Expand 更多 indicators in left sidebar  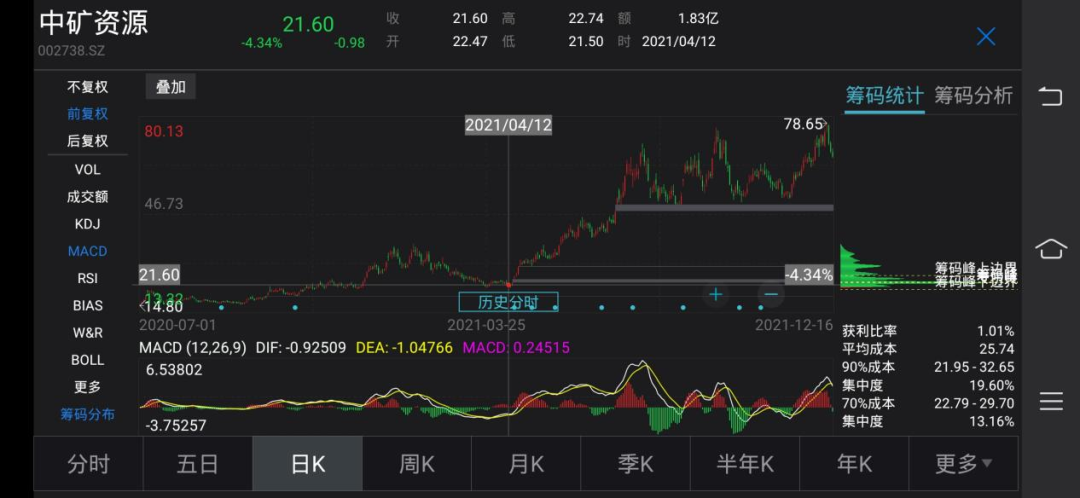[x=87, y=387]
